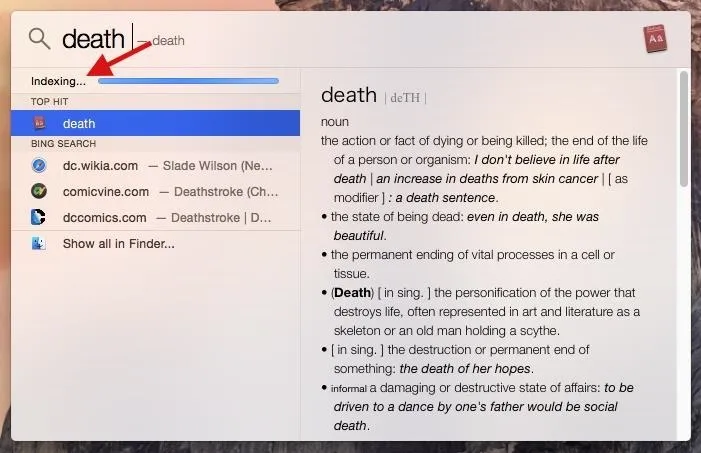The height and width of the screenshot is (453, 701).
Task: Click the deTH pronunciation text
Action: tap(405, 97)
